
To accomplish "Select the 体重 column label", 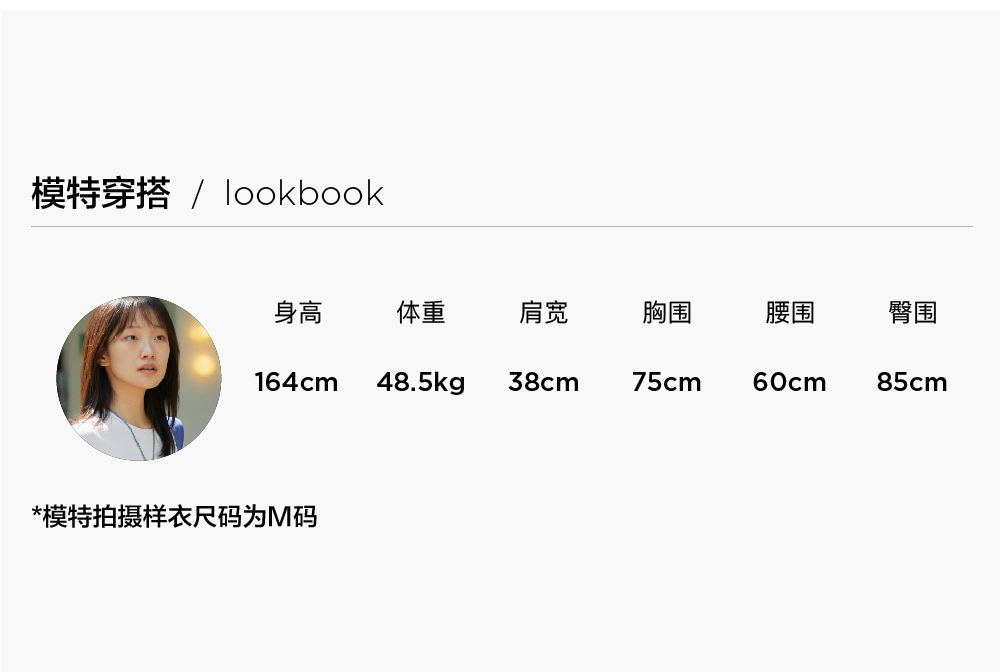I will tap(421, 312).
